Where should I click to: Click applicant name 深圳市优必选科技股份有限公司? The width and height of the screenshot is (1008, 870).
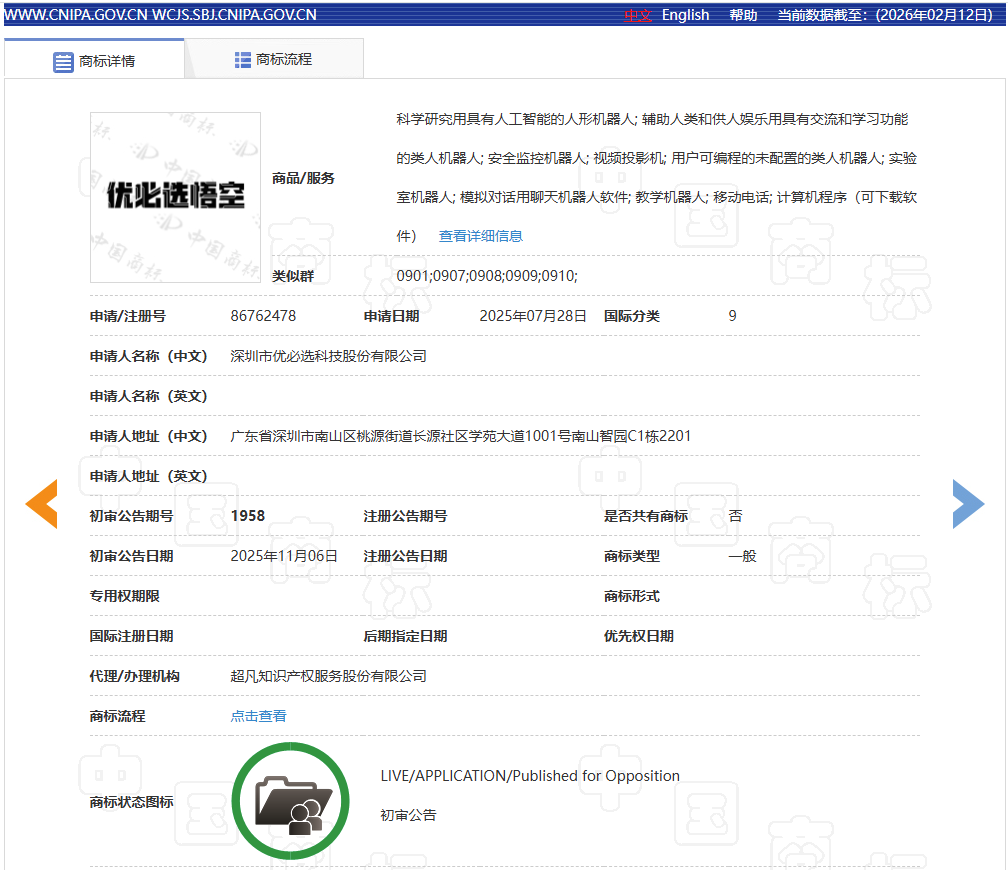[x=328, y=356]
